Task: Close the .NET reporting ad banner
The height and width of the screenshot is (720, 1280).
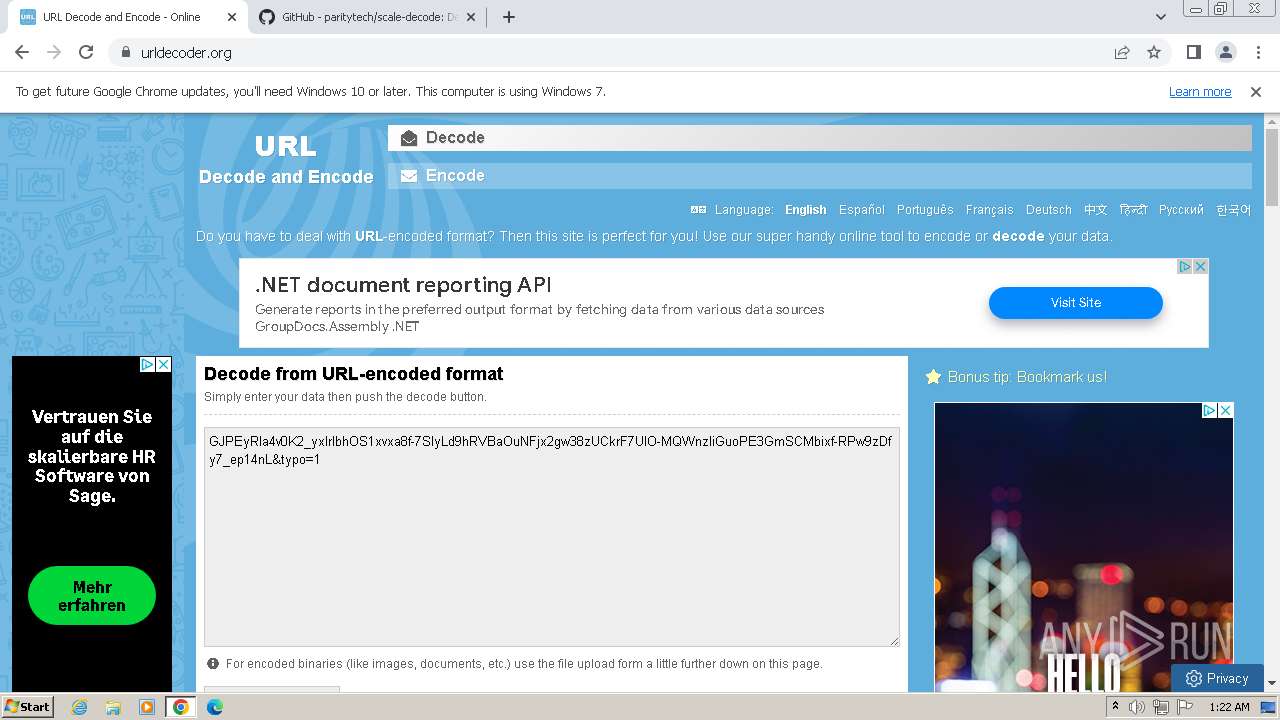Action: pyautogui.click(x=1201, y=266)
